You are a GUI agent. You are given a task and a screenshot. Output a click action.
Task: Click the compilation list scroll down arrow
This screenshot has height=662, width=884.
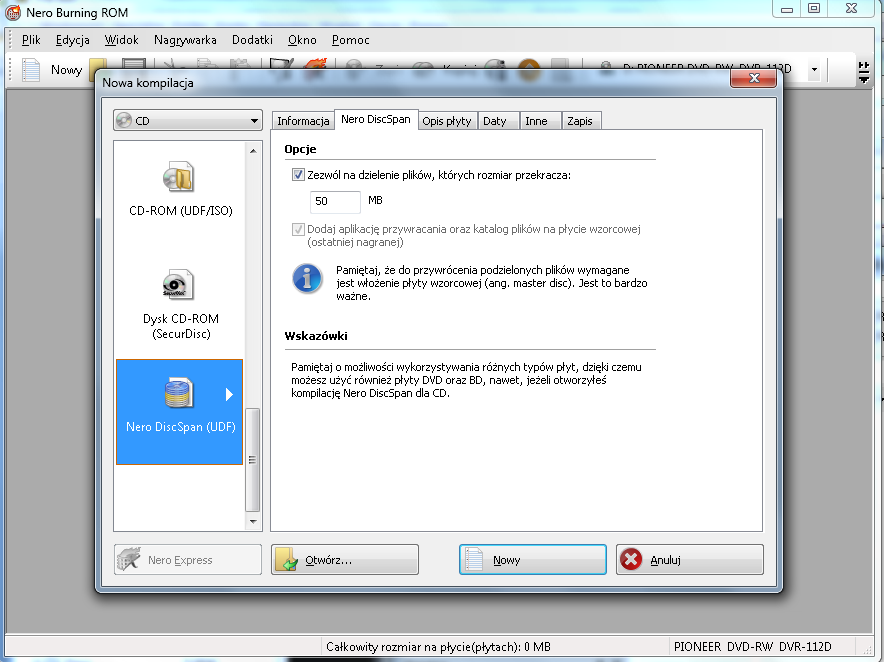(x=253, y=522)
